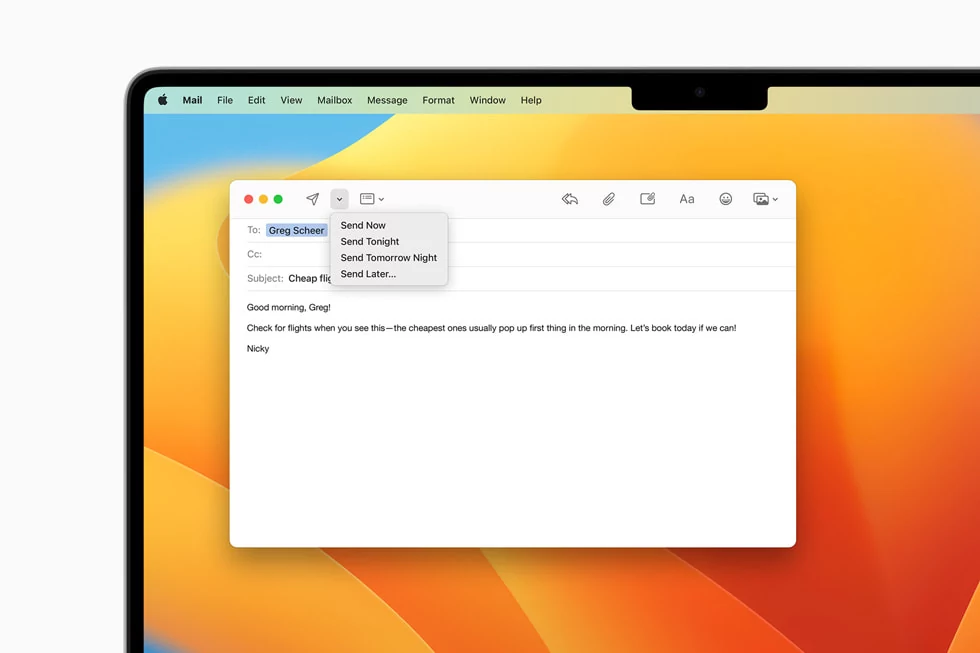Click the Reply All arrows icon
This screenshot has height=653, width=980.
click(569, 199)
